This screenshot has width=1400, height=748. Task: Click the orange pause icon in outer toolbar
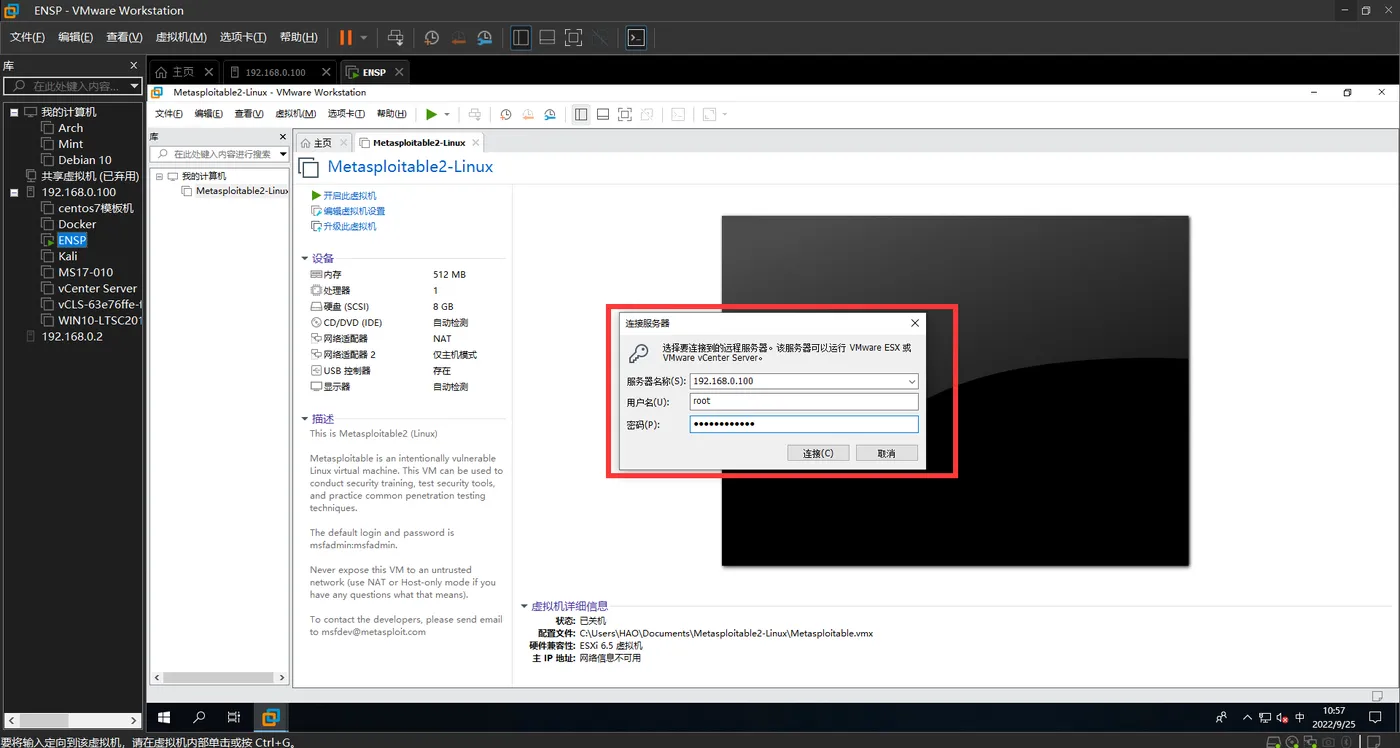[x=345, y=37]
